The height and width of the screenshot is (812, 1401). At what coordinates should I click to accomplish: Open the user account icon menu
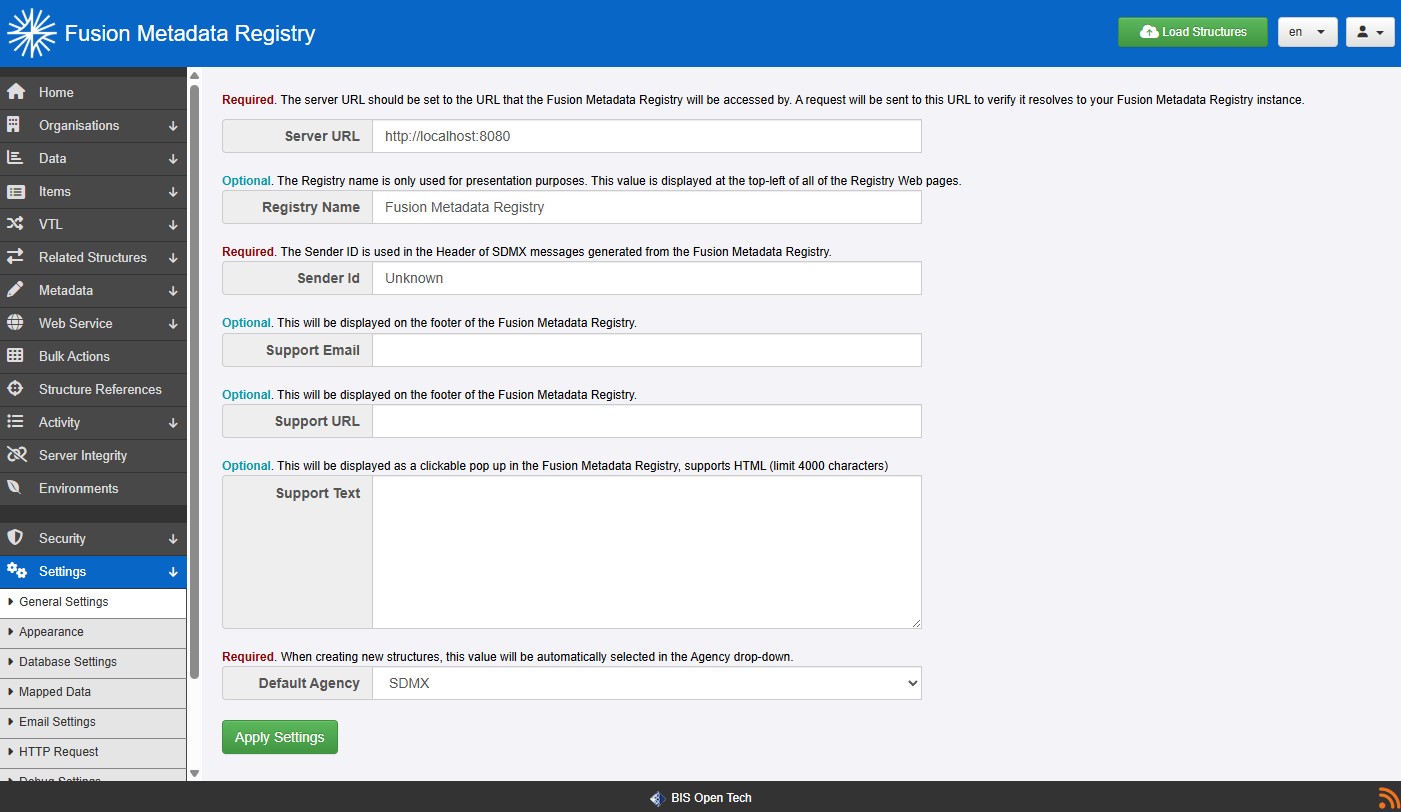(x=1370, y=32)
